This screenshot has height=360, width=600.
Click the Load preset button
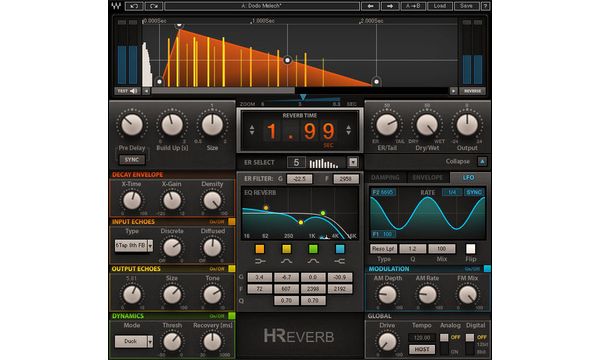coord(439,6)
